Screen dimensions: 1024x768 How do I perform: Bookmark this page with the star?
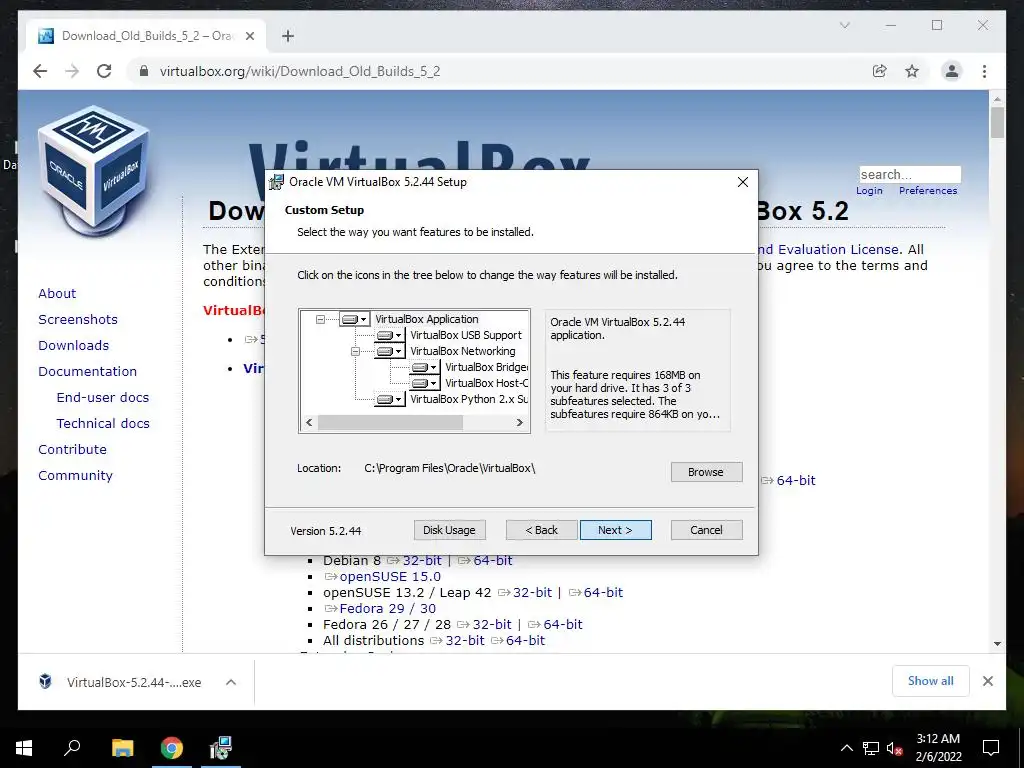pos(912,71)
